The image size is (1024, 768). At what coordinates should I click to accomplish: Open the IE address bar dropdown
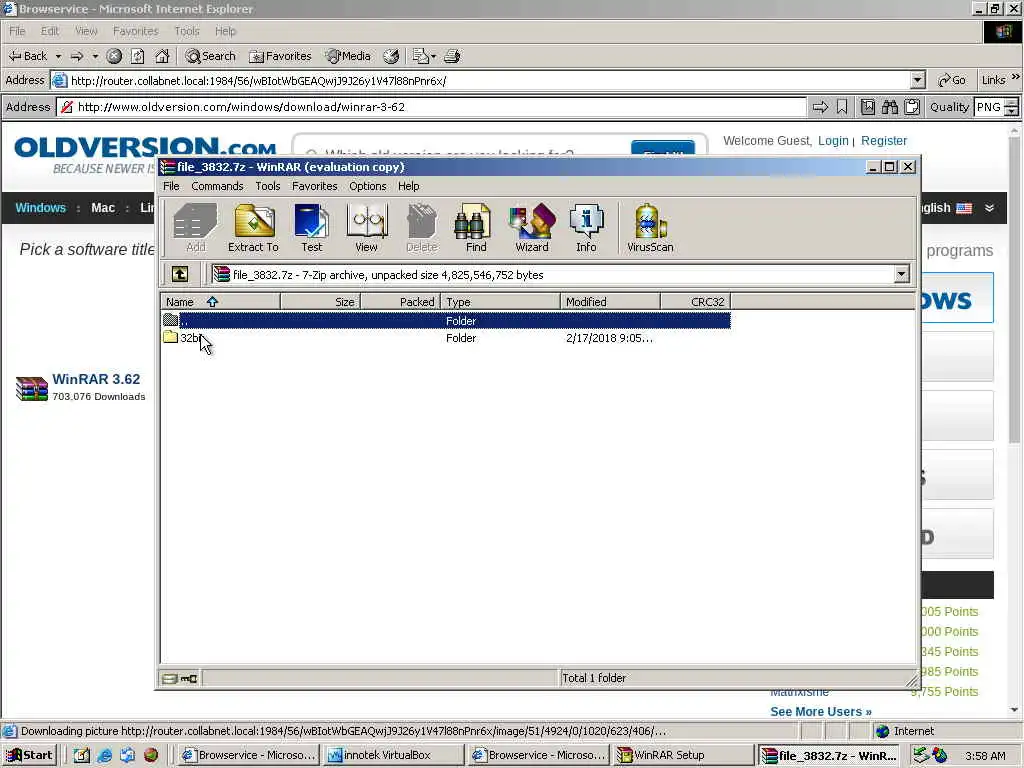point(918,80)
